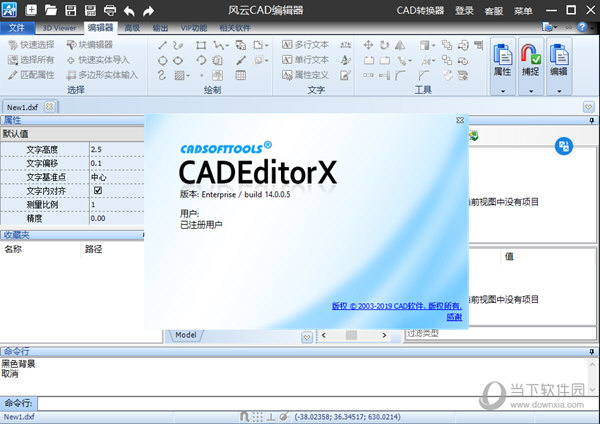Close the about CADEditorX dialog
600x424 pixels.
coord(460,121)
